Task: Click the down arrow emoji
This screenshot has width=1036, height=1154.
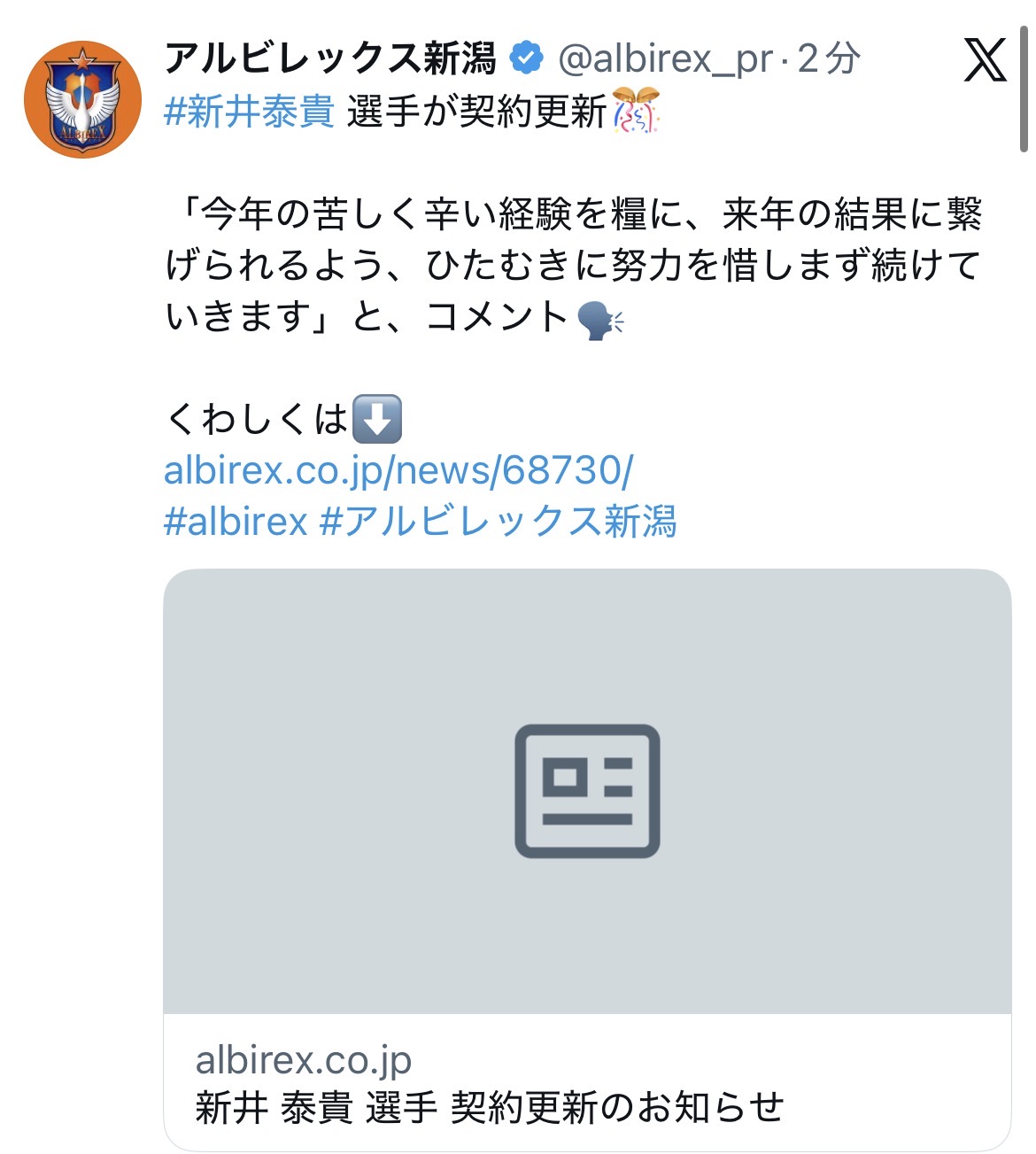Action: 377,419
